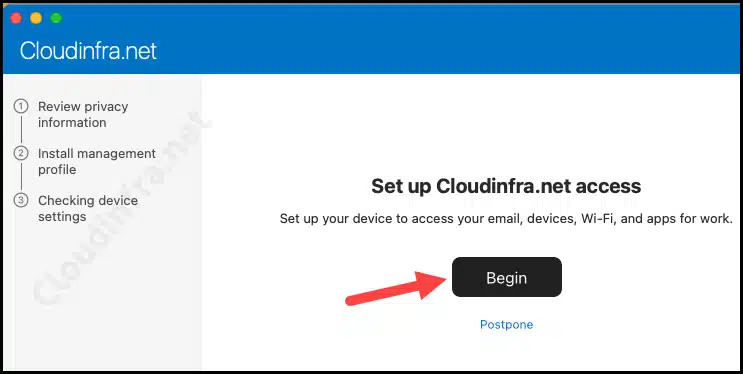Viewport: 743px width, 374px height.
Task: Click the black Begin button
Action: [x=507, y=277]
